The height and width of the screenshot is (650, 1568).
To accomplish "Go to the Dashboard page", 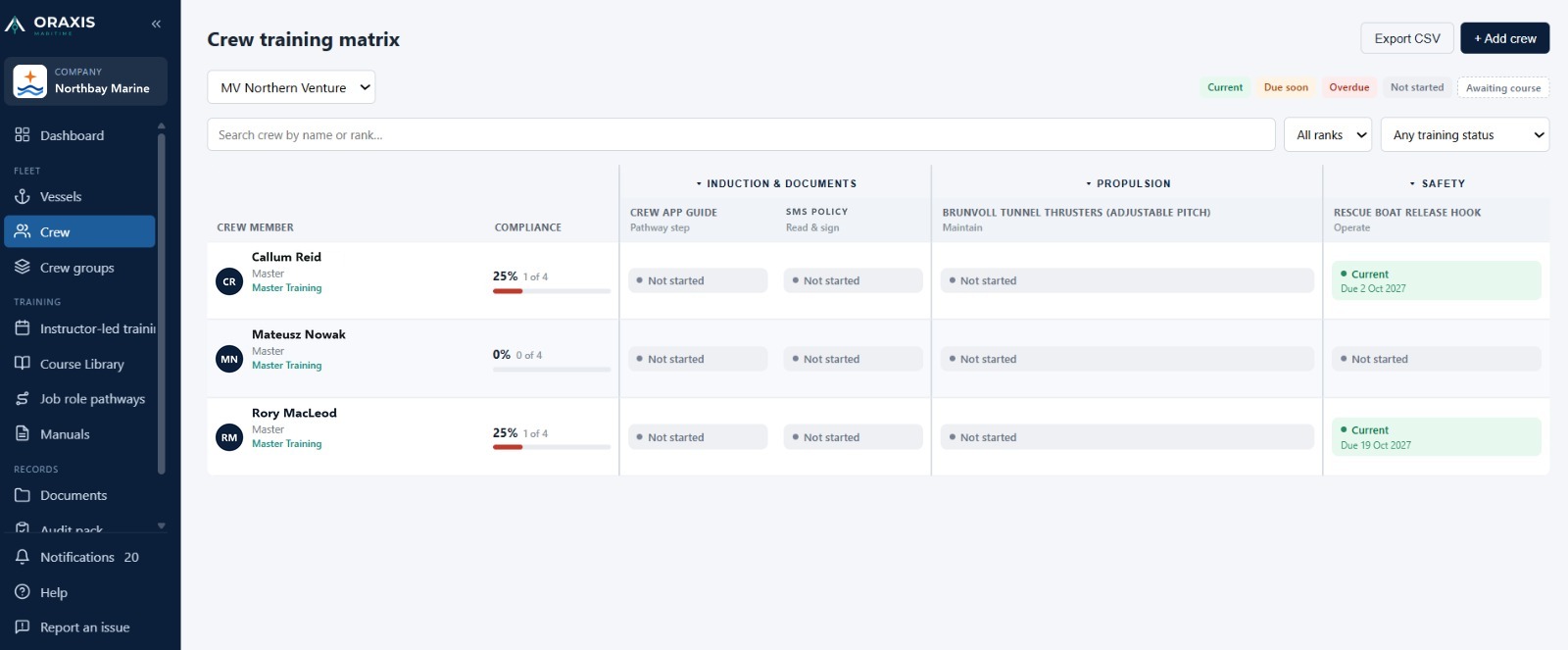I will click(80, 135).
